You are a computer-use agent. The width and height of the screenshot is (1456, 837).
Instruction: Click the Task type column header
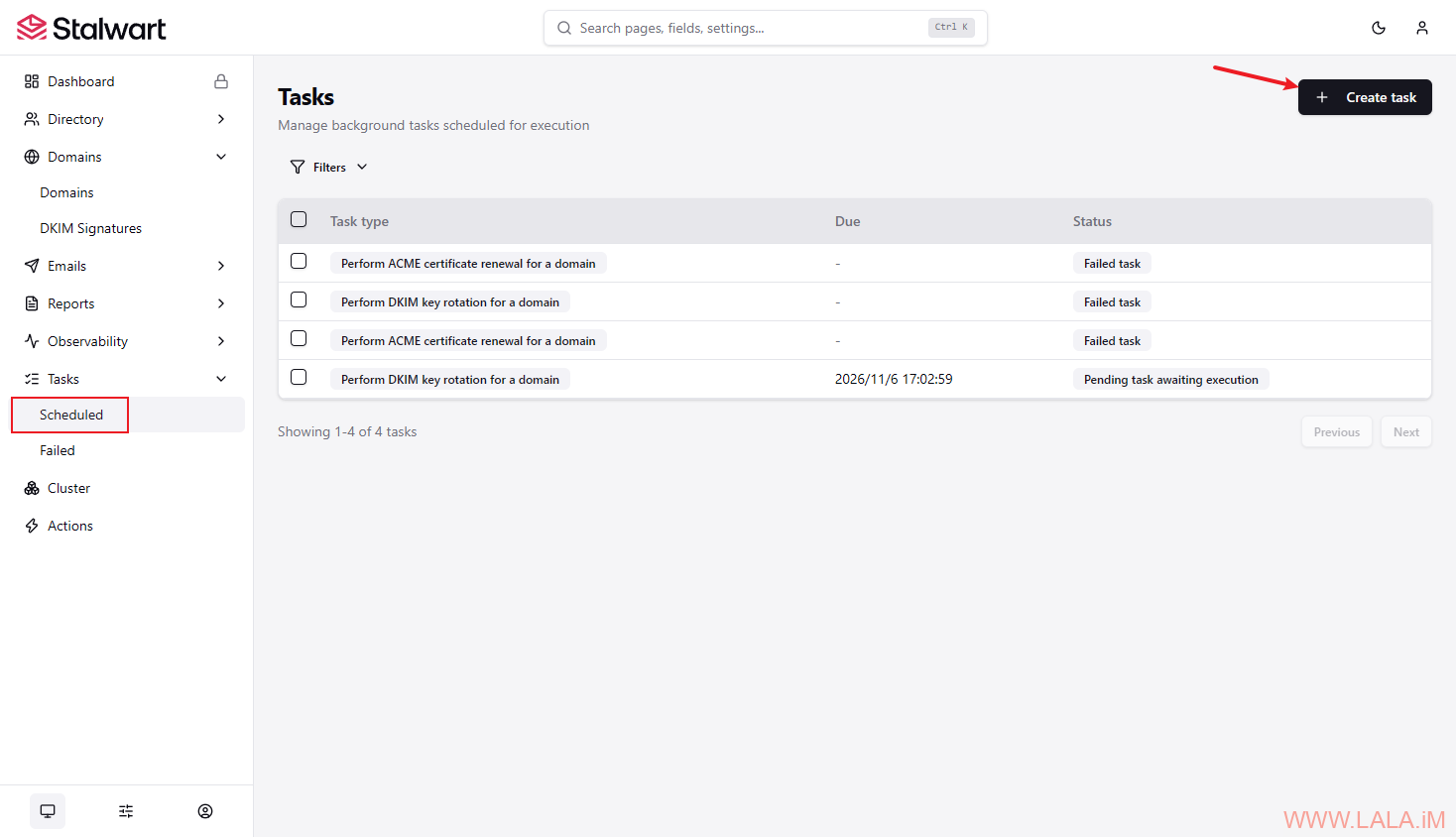point(359,221)
